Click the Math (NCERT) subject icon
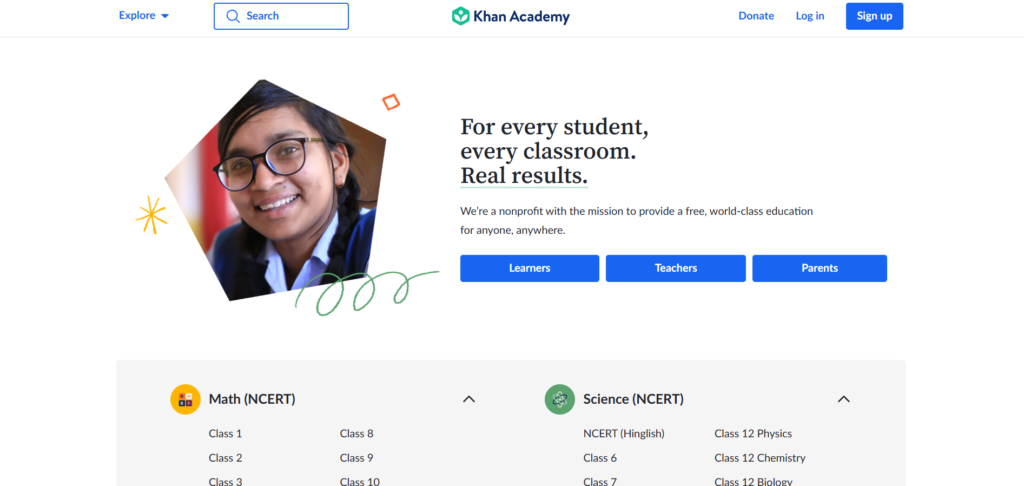1024x486 pixels. pyautogui.click(x=185, y=399)
